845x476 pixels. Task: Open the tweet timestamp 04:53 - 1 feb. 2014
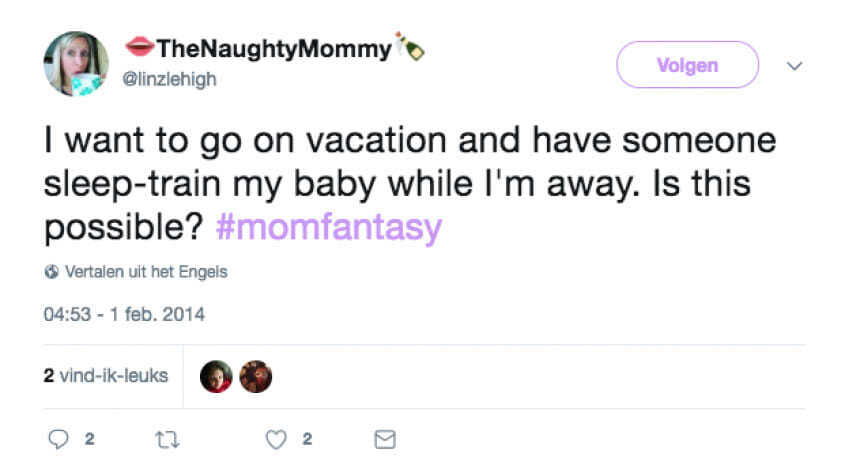coord(123,314)
